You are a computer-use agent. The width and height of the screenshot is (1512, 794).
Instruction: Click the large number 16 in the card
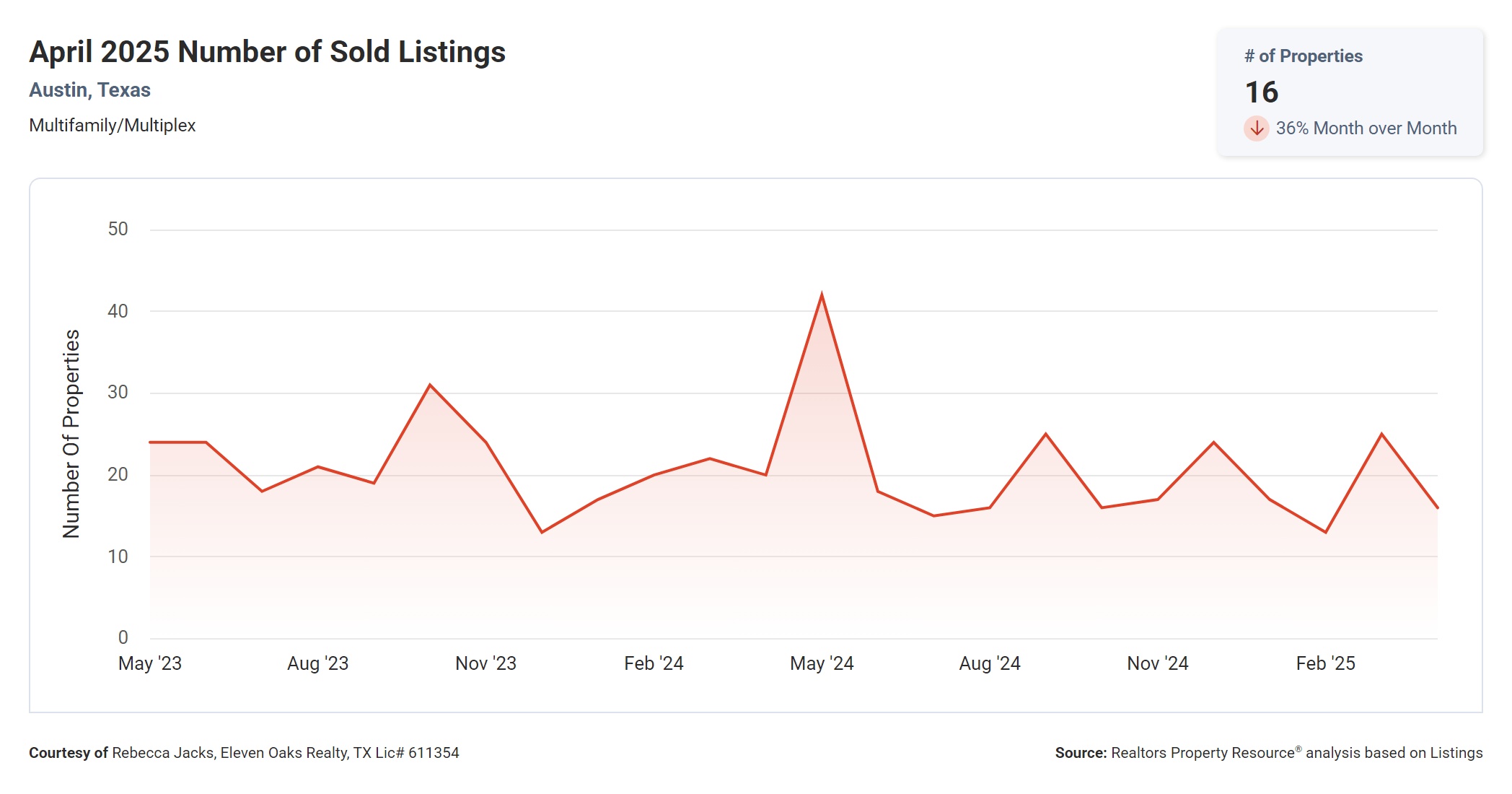coord(1261,92)
